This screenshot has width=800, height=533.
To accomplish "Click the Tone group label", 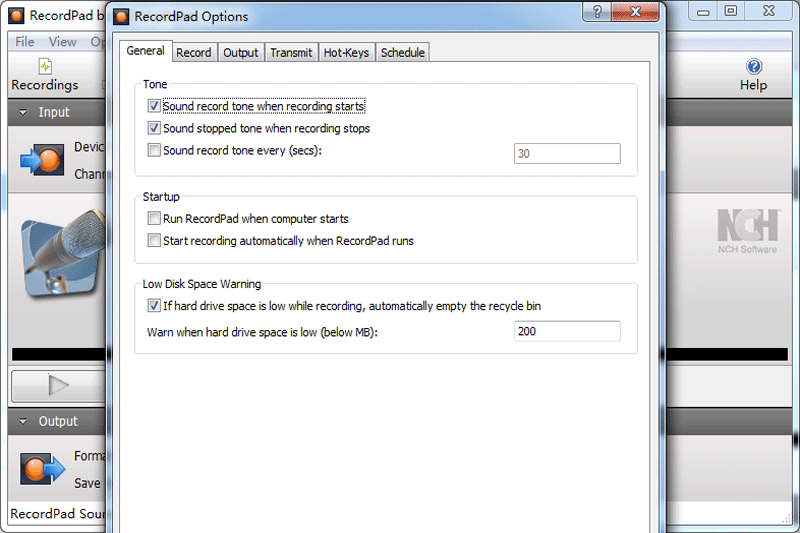I will pyautogui.click(x=155, y=84).
